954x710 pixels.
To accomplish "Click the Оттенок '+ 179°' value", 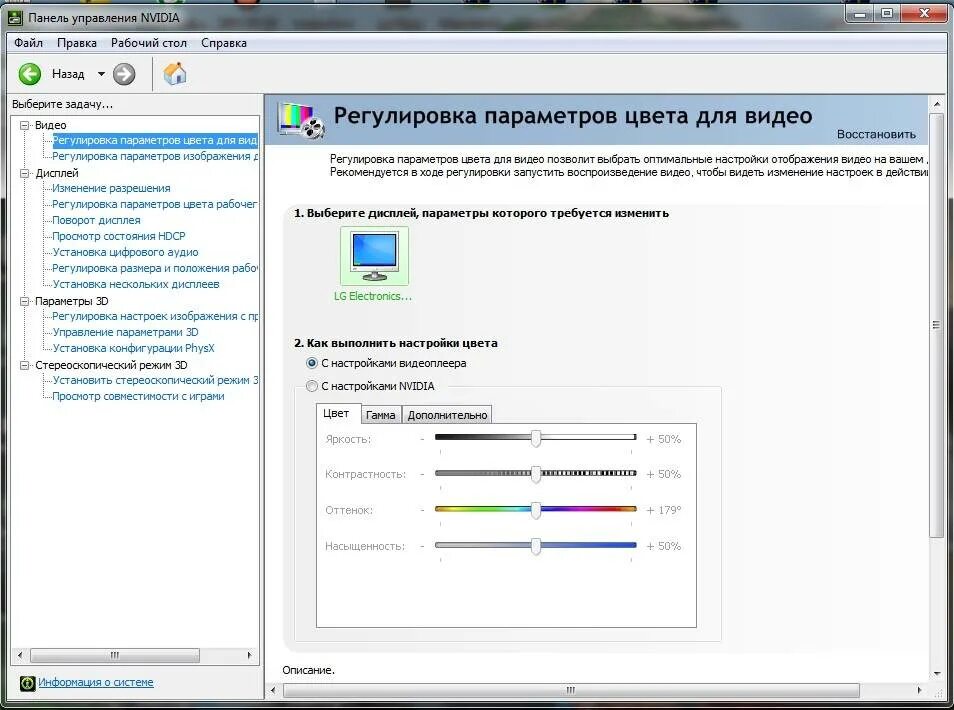I will (664, 510).
